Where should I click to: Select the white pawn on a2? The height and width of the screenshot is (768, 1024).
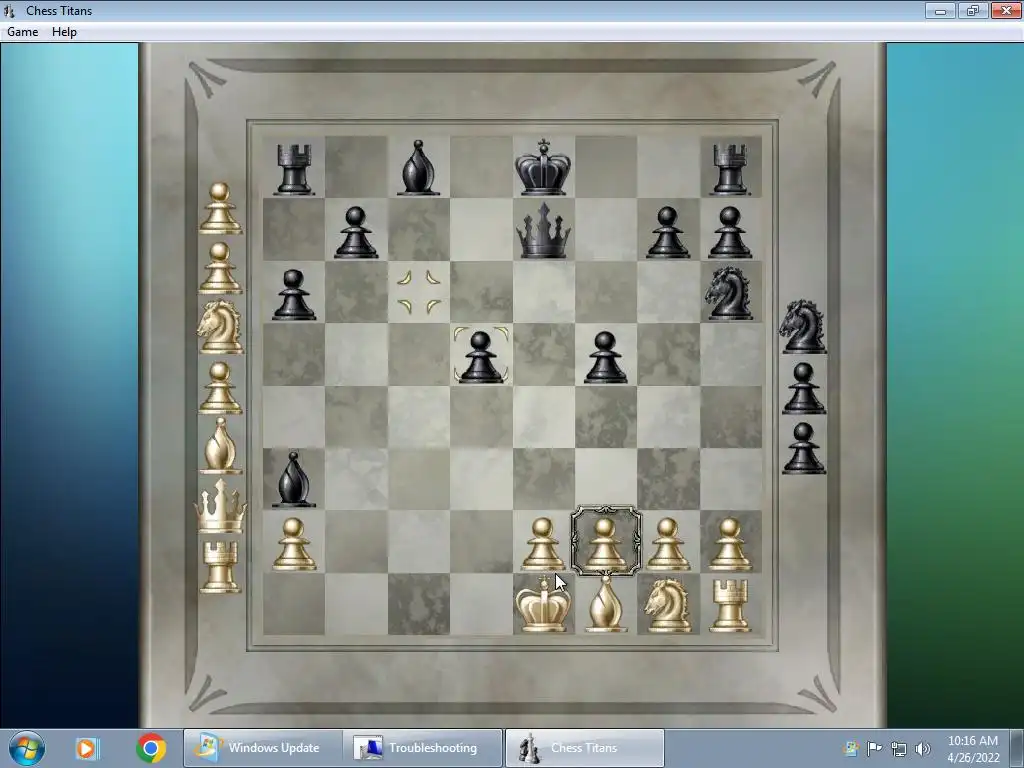[293, 544]
